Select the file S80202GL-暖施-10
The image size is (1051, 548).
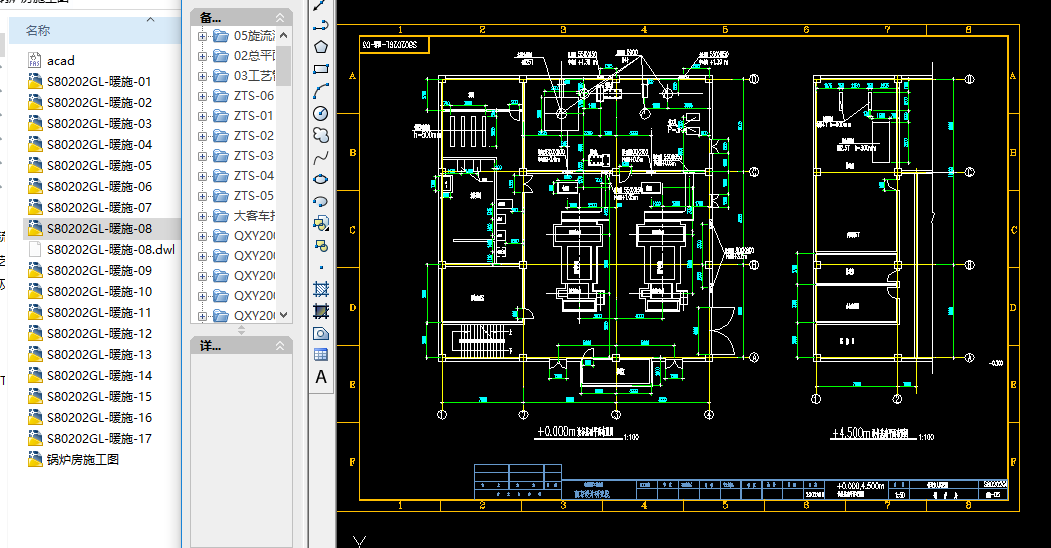tap(99, 291)
